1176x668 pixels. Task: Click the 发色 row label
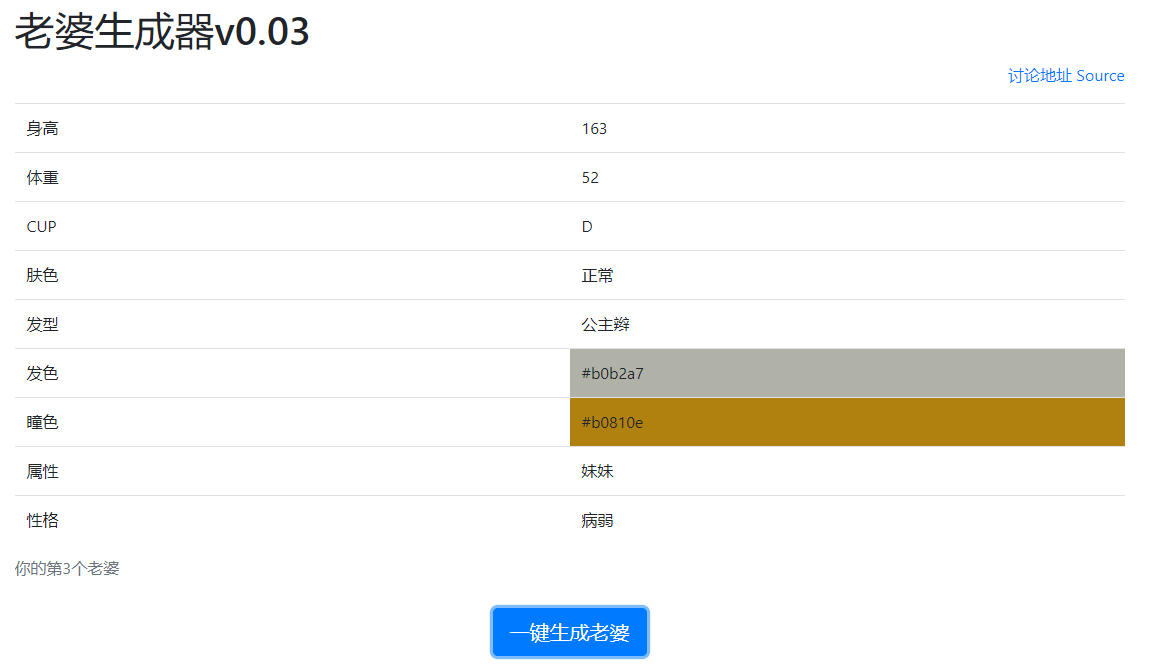(42, 373)
